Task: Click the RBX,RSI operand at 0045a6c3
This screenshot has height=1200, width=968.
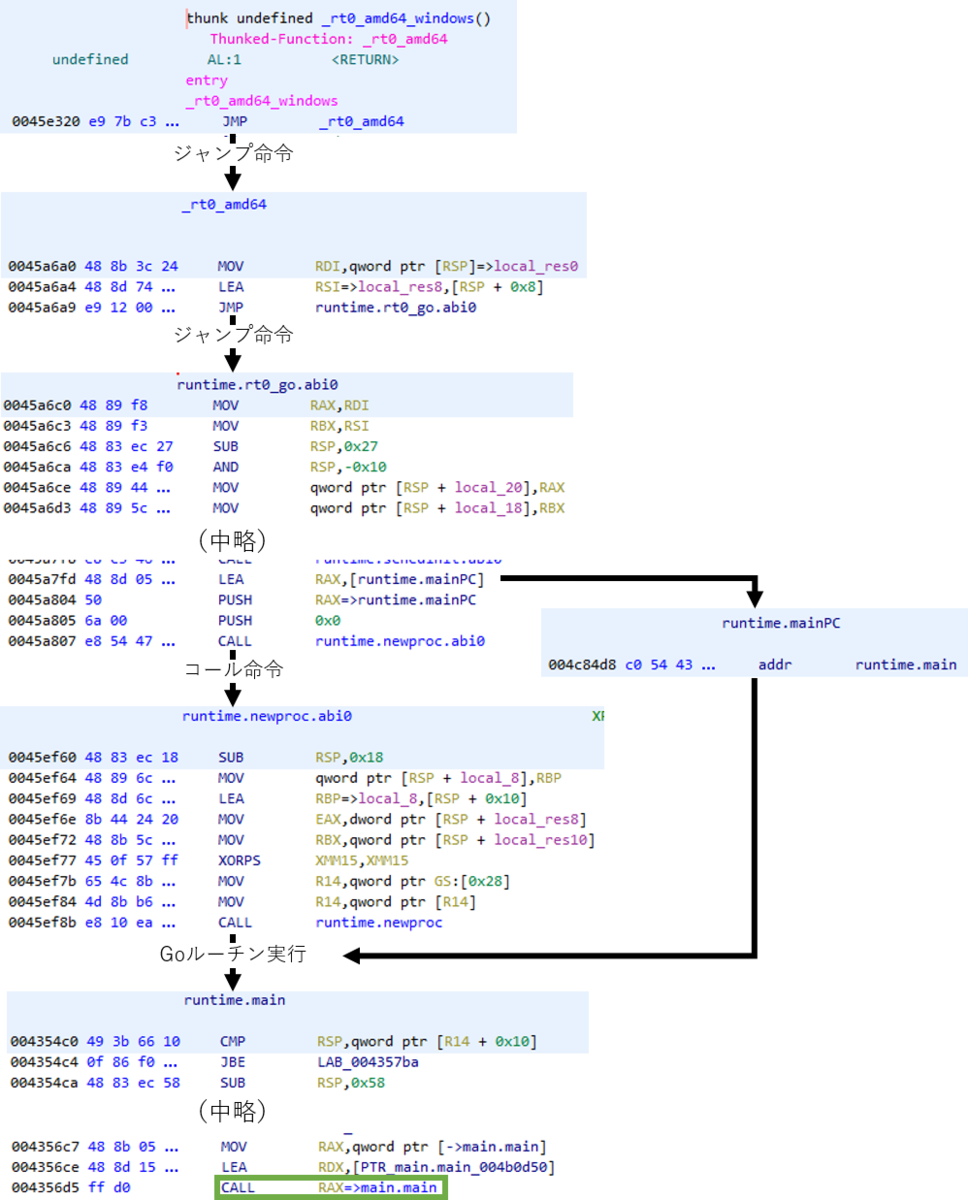Action: 340,425
